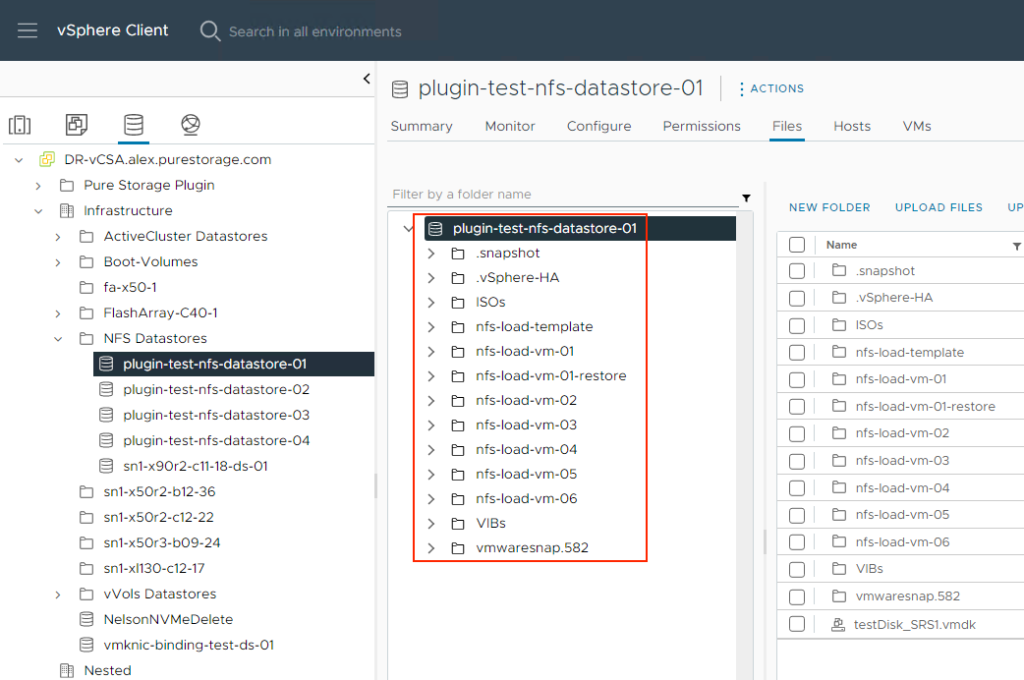Switch to the Monitor tab

[x=509, y=126]
